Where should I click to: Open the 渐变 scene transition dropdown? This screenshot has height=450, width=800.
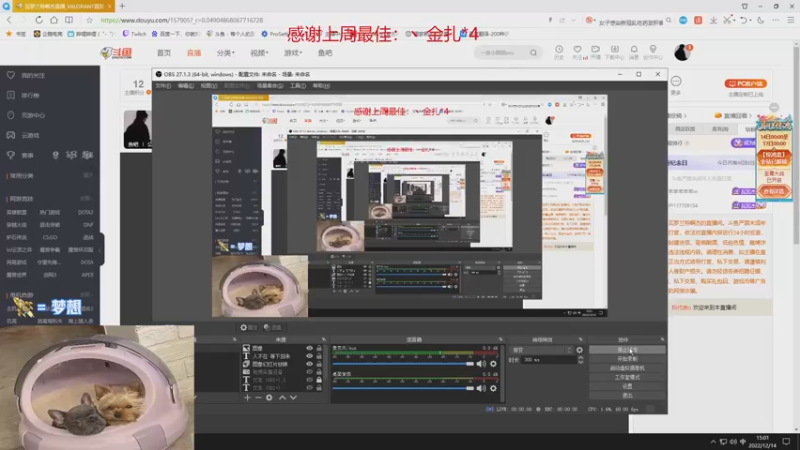pos(541,350)
